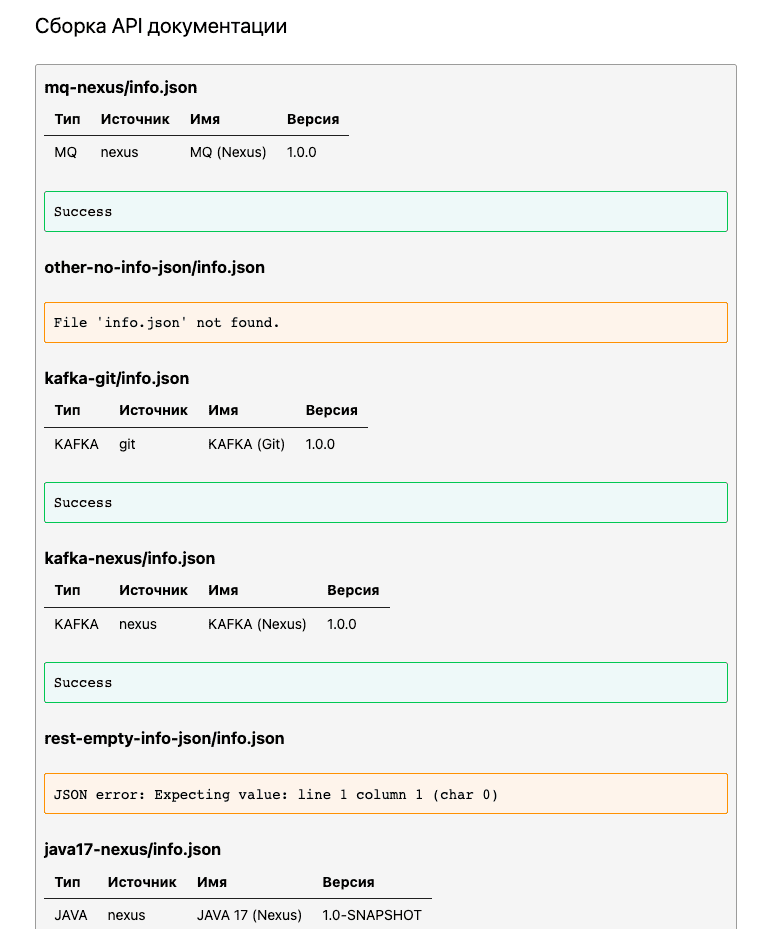Click the "1.0-SNAPSHOT" version cell
The width and height of the screenshot is (772, 929).
pyautogui.click(x=372, y=915)
